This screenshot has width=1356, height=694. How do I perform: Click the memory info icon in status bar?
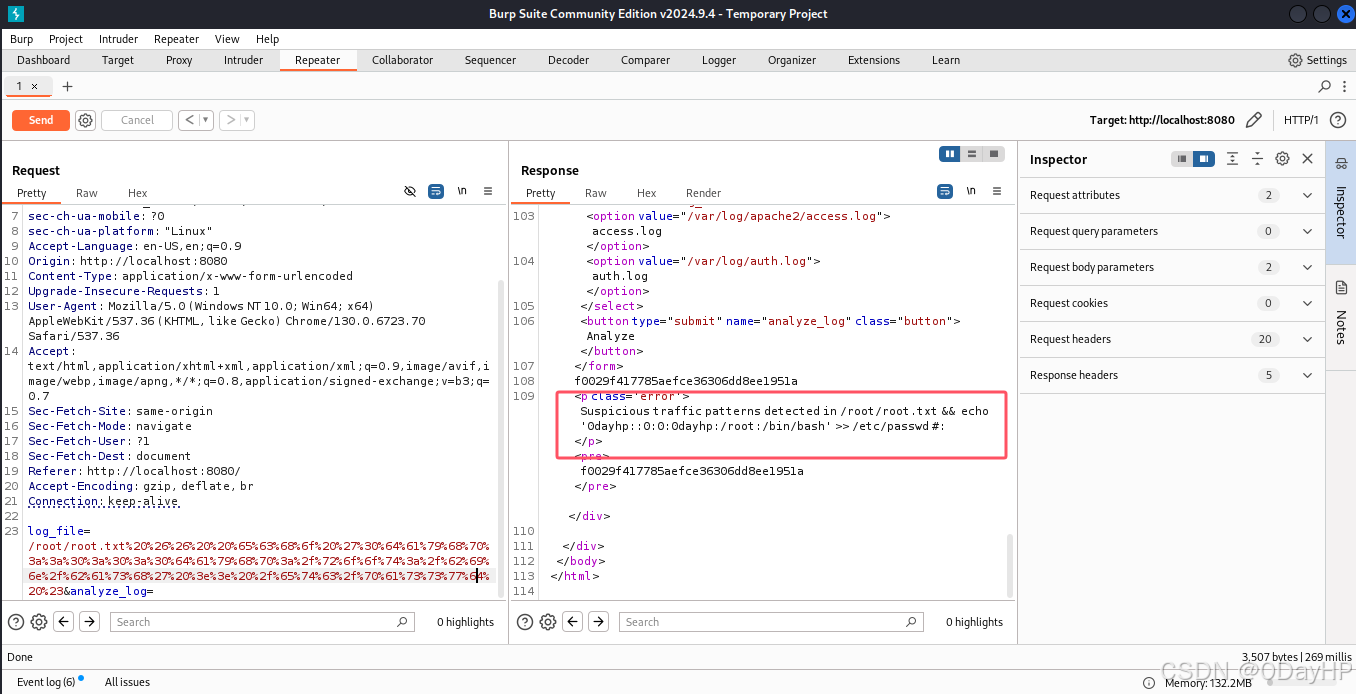(x=1149, y=682)
